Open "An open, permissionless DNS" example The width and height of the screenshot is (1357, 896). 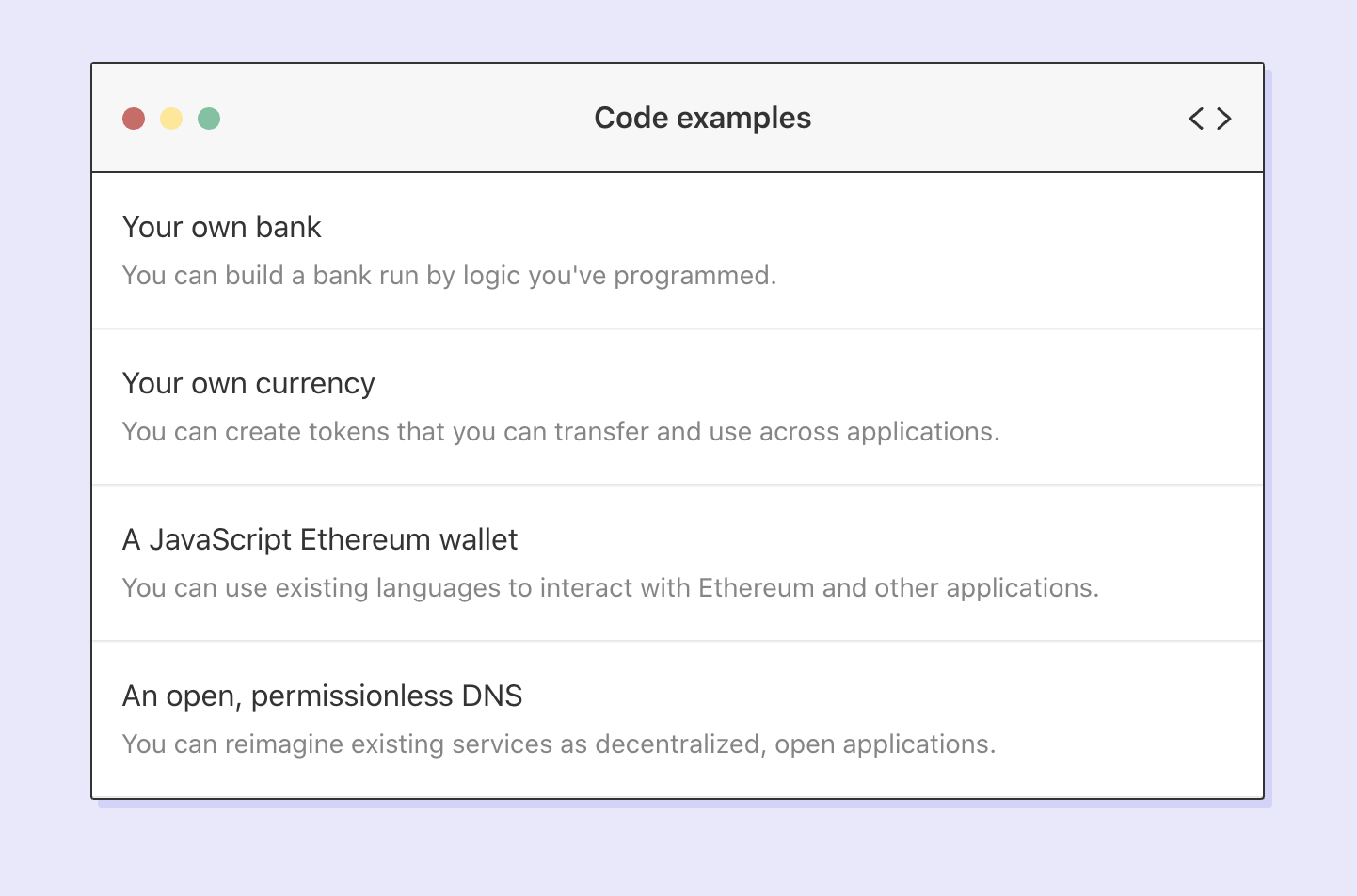pos(322,696)
